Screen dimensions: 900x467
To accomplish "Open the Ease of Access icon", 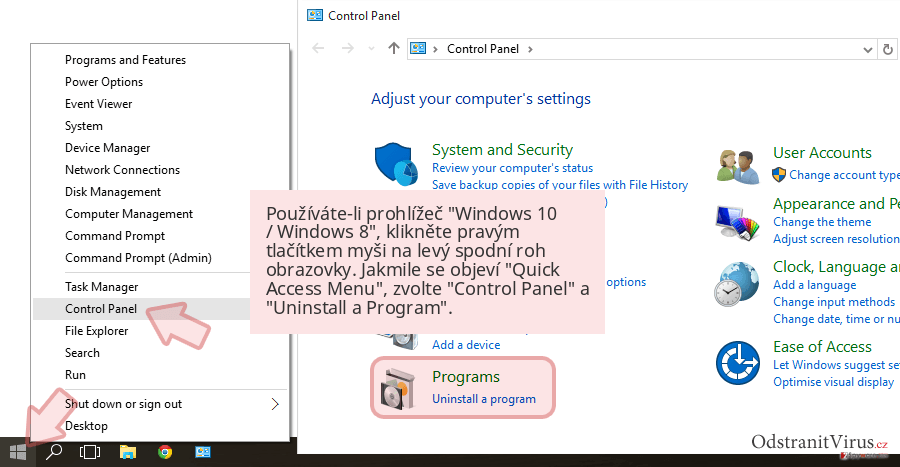I will [x=738, y=363].
